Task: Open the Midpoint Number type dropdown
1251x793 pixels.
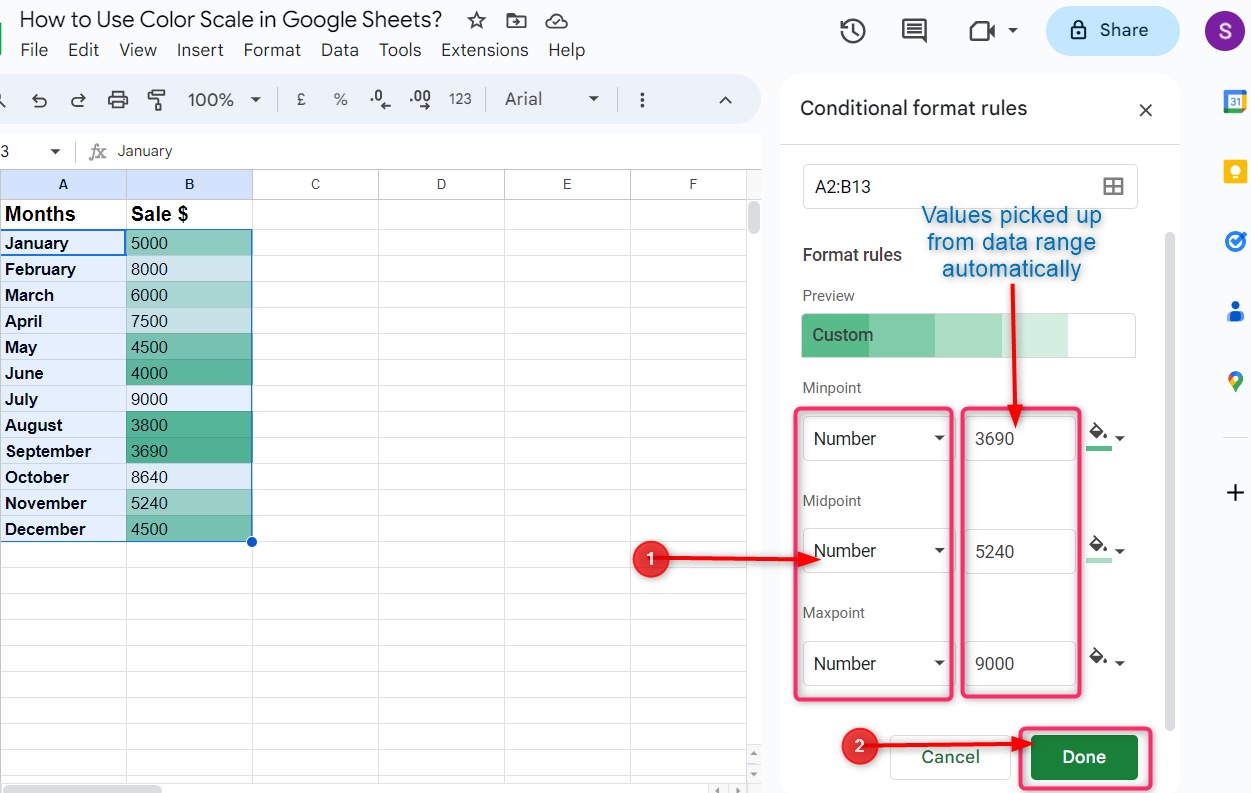Action: pos(877,551)
